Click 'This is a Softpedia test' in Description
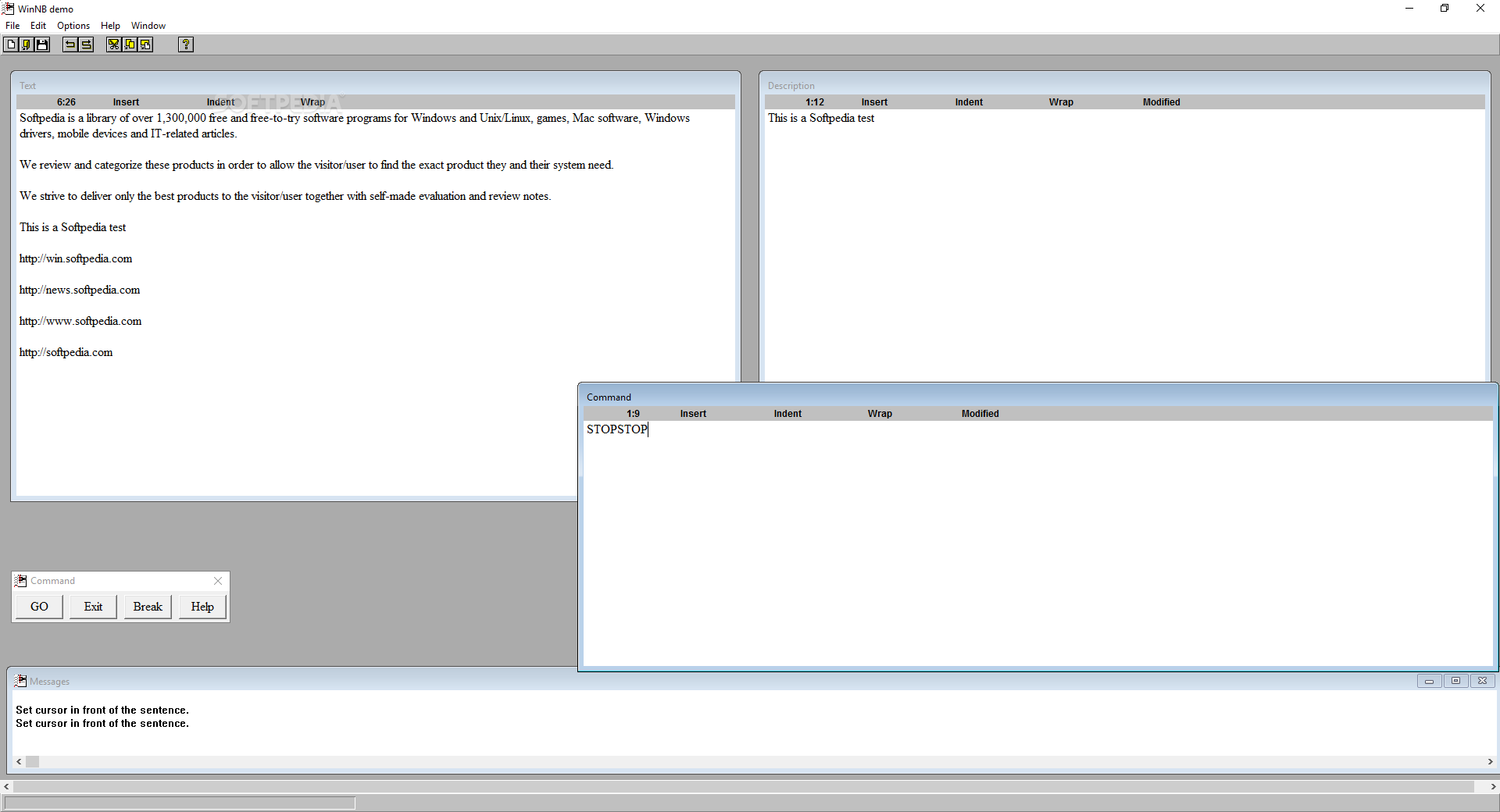The image size is (1500, 812). 821,118
